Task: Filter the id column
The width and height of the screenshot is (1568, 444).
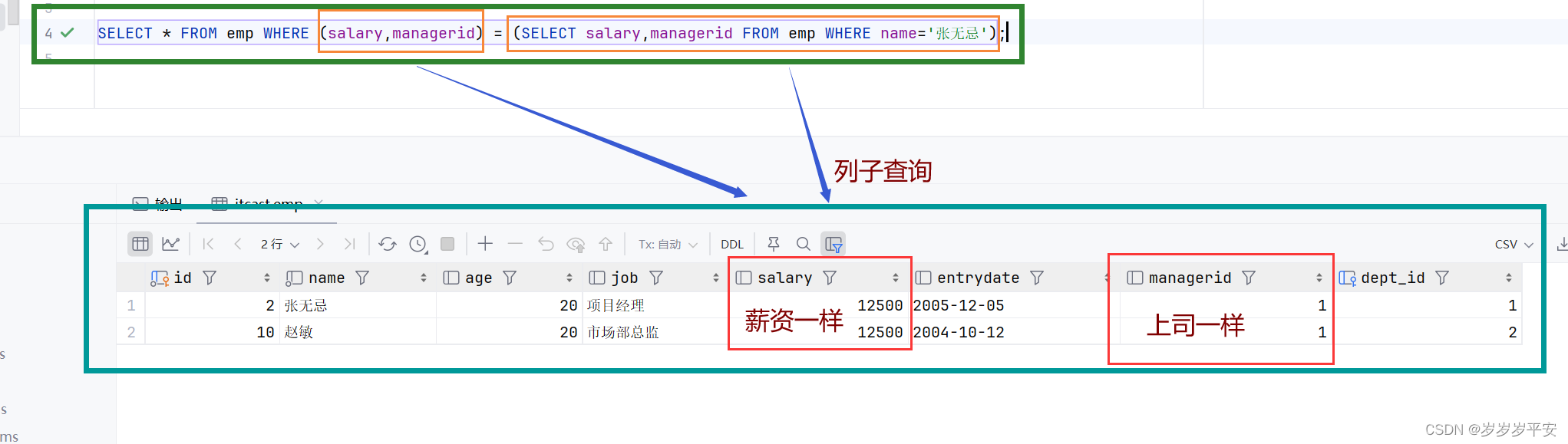Action: pos(210,278)
